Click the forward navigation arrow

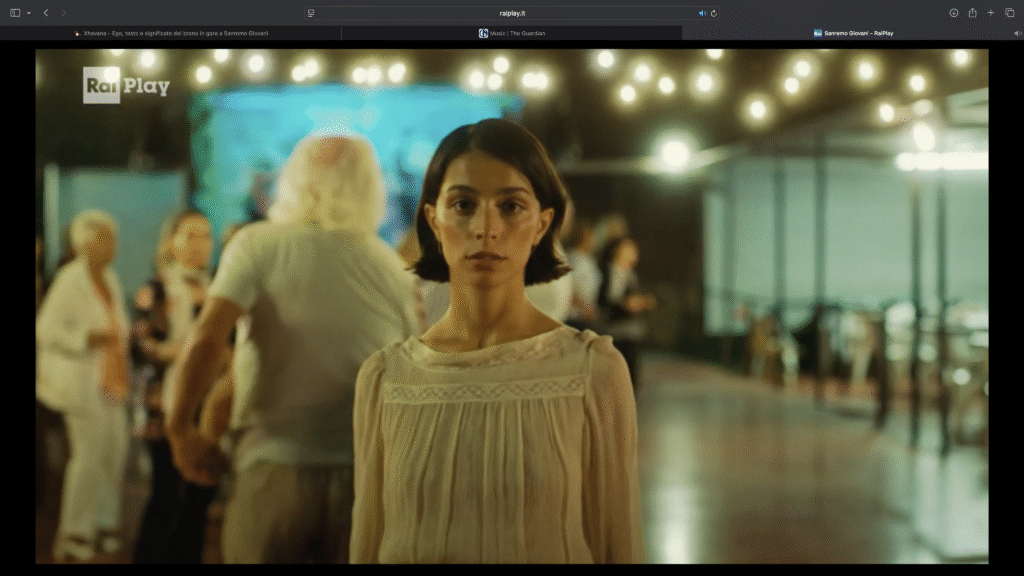[x=63, y=13]
